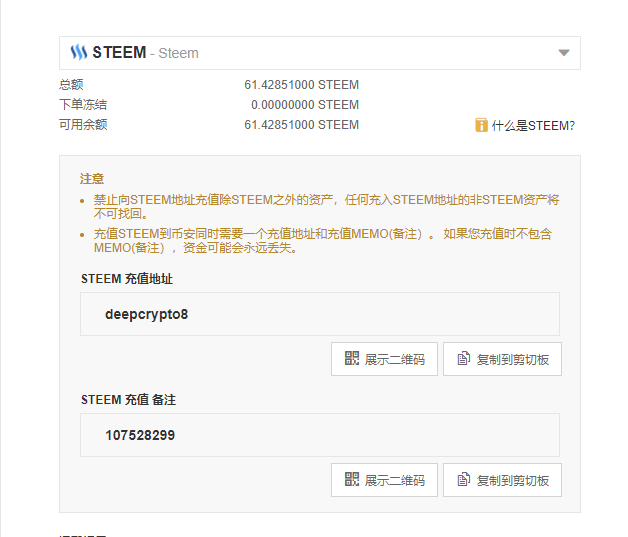Click the 下单冻结 value 0.00000000 STEEM
This screenshot has width=628, height=537.
(x=305, y=105)
